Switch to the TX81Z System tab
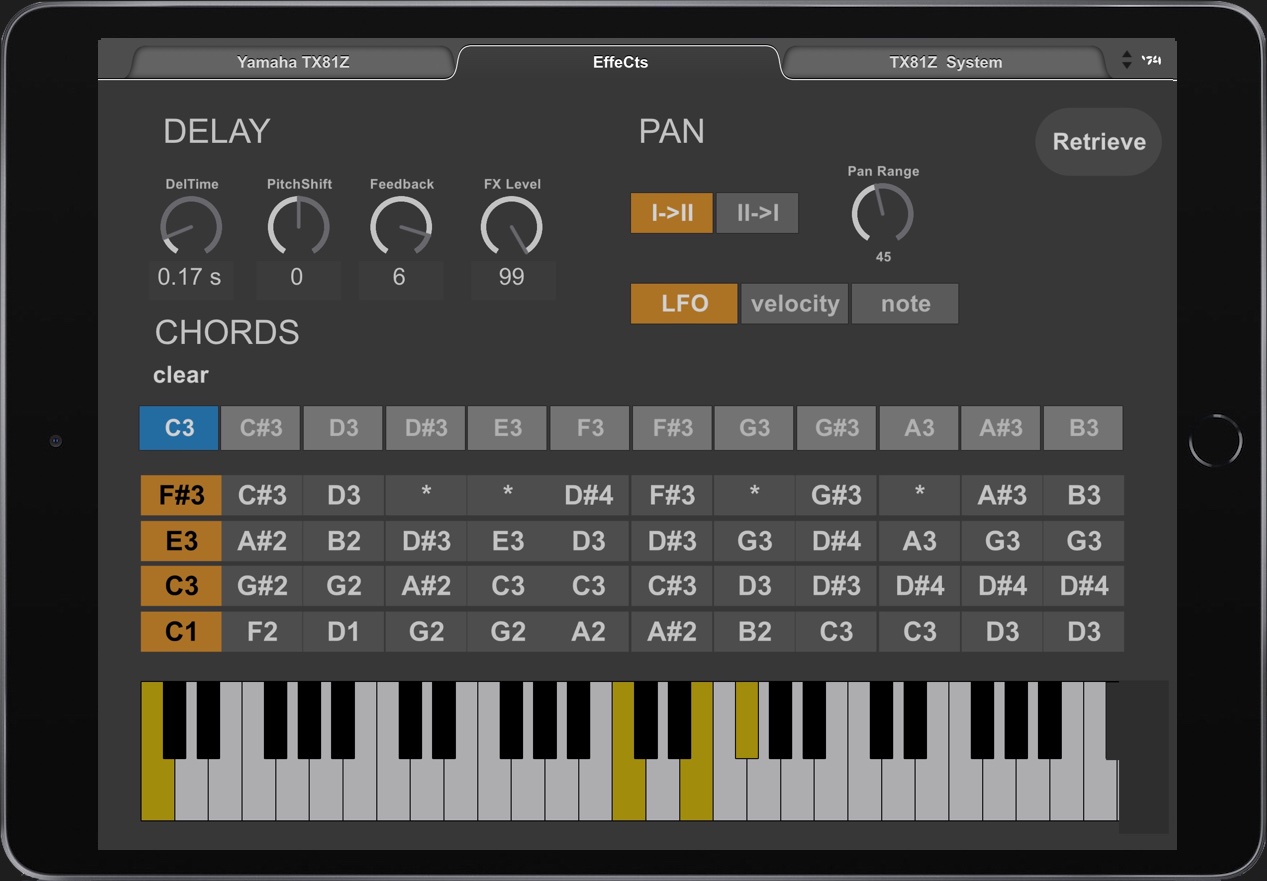This screenshot has width=1267, height=881. [x=945, y=62]
